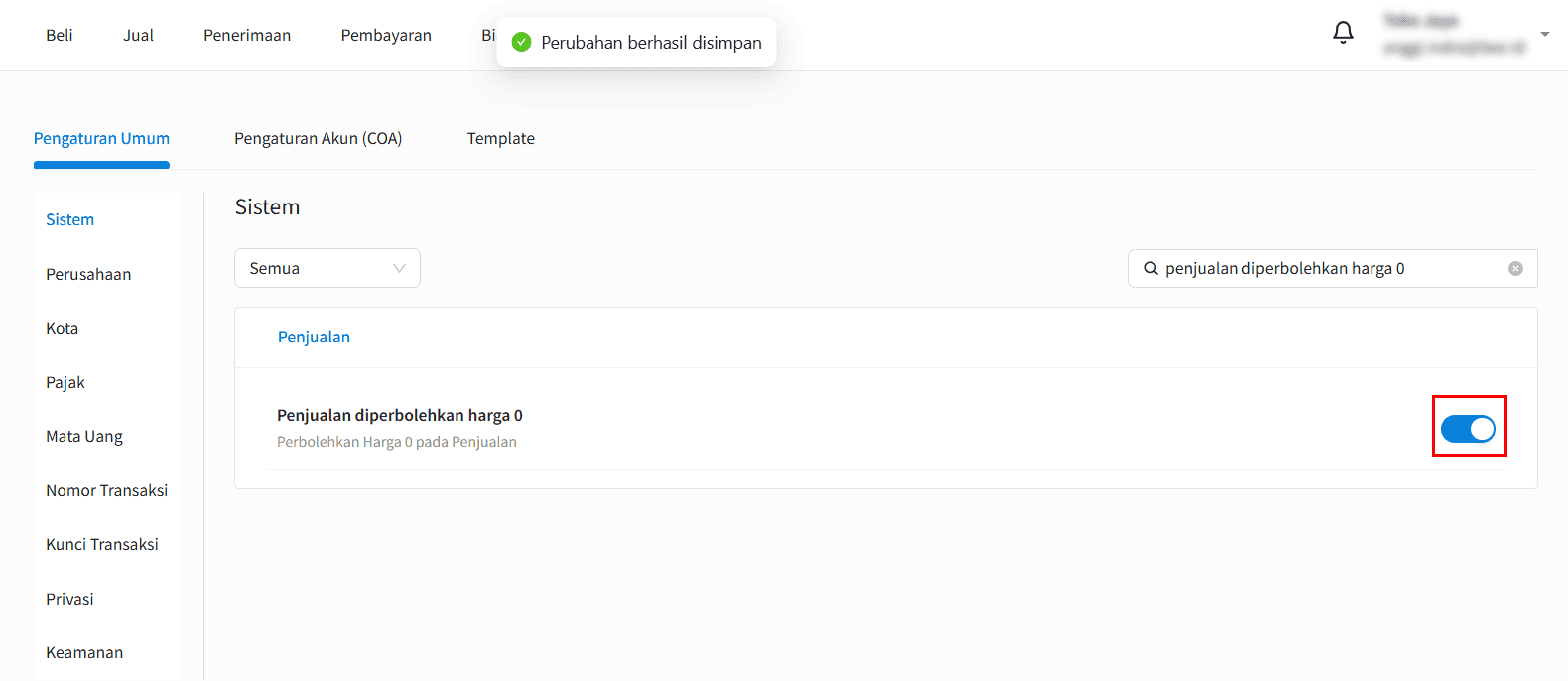Open the Jual menu
Image resolution: width=1568 pixels, height=681 pixels.
(138, 35)
